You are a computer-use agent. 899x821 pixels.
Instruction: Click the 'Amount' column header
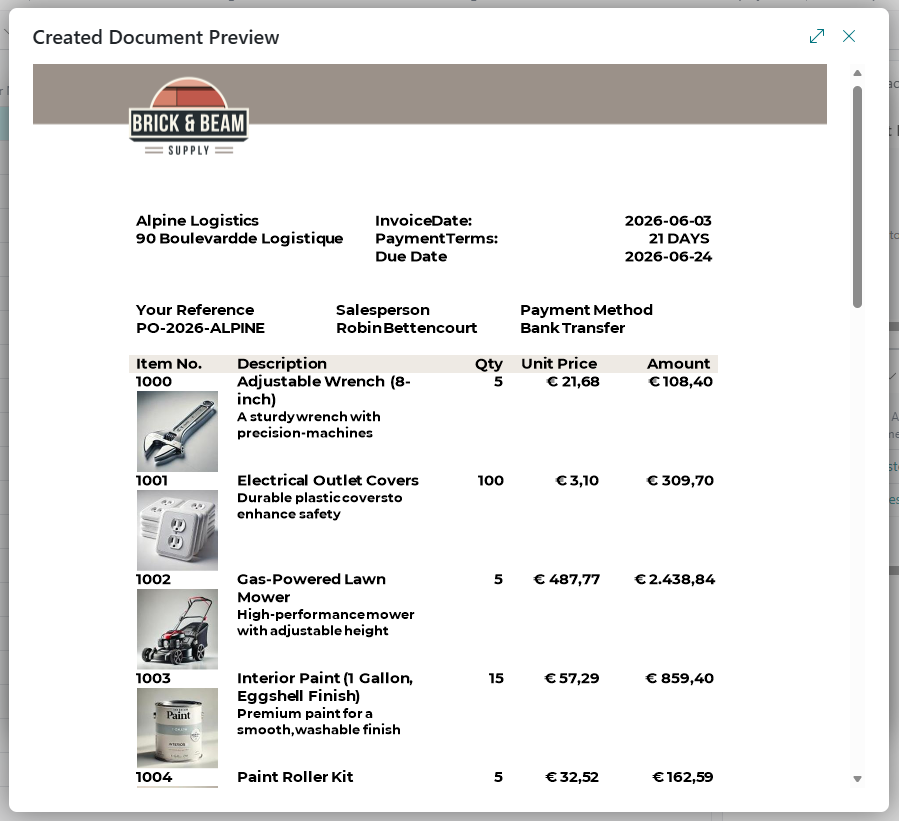point(678,363)
